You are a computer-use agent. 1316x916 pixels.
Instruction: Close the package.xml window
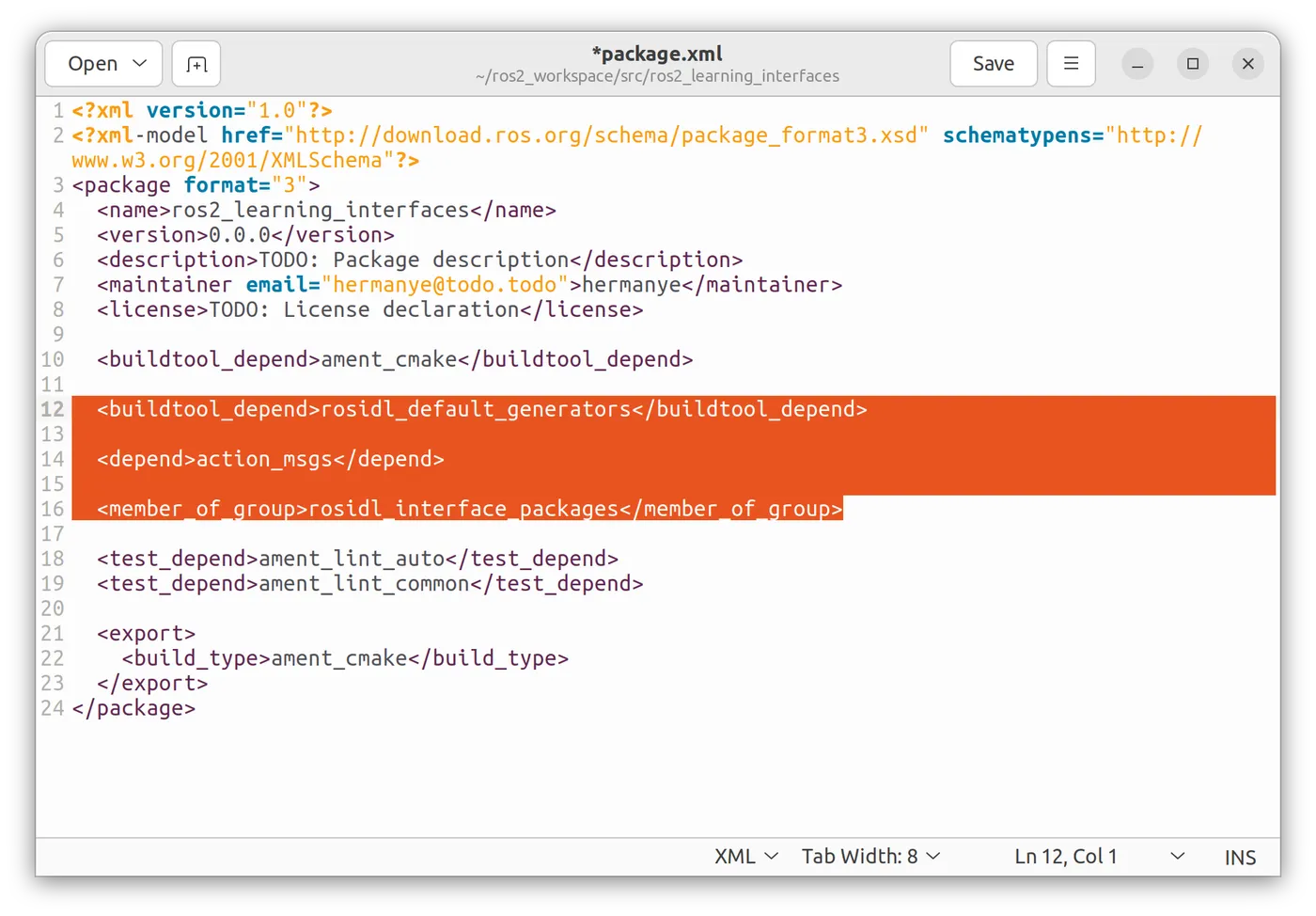click(1248, 64)
